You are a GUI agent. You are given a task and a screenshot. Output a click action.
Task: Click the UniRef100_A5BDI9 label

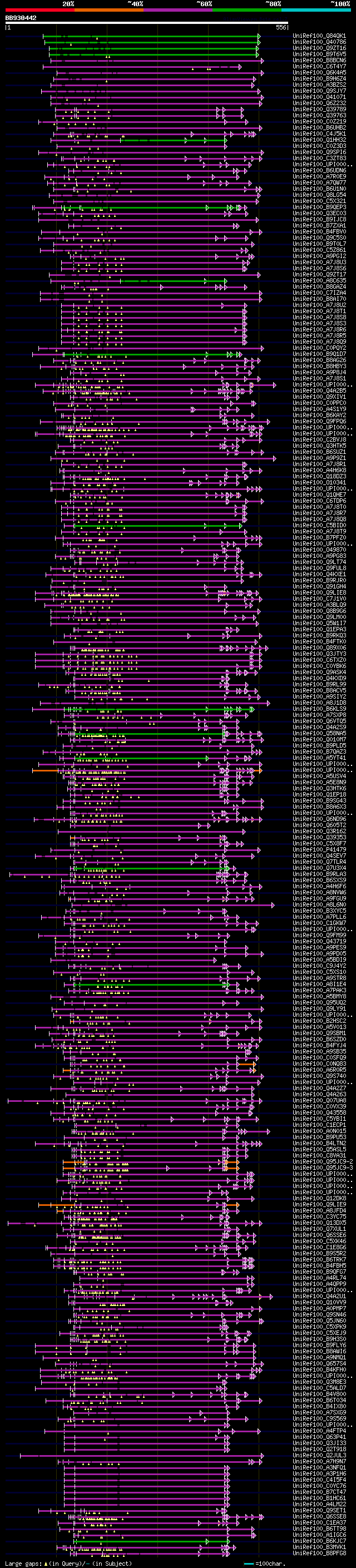click(x=319, y=959)
